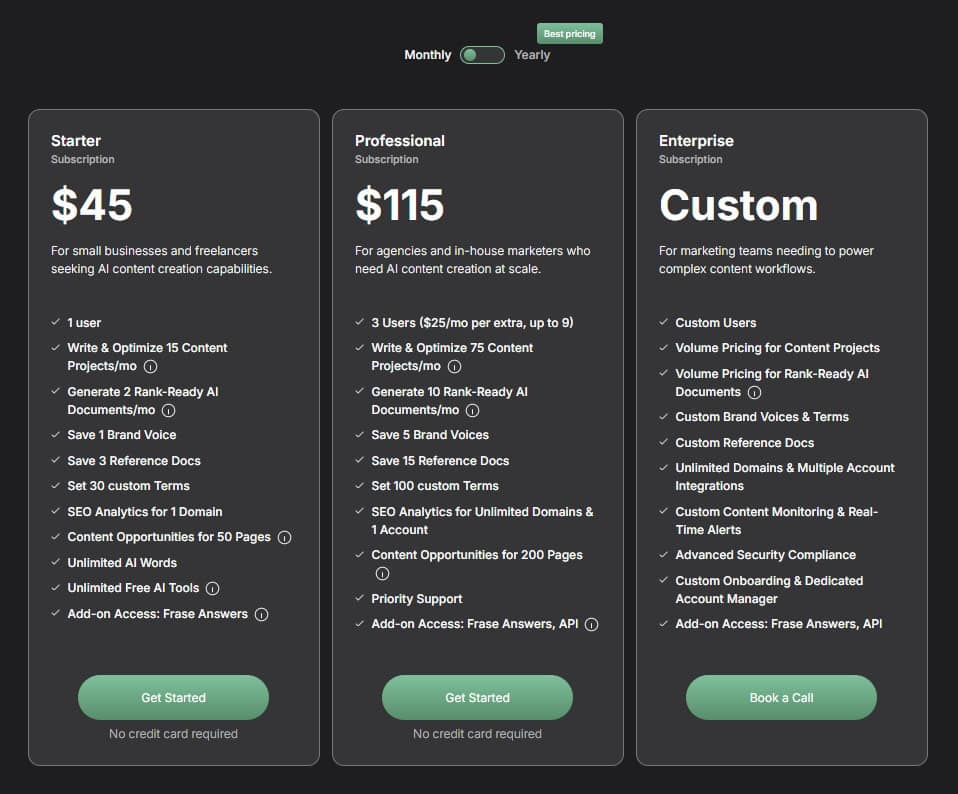This screenshot has width=958, height=794.
Task: Click info icon beside Content Opportunities for 50 Pages
Action: tap(285, 537)
